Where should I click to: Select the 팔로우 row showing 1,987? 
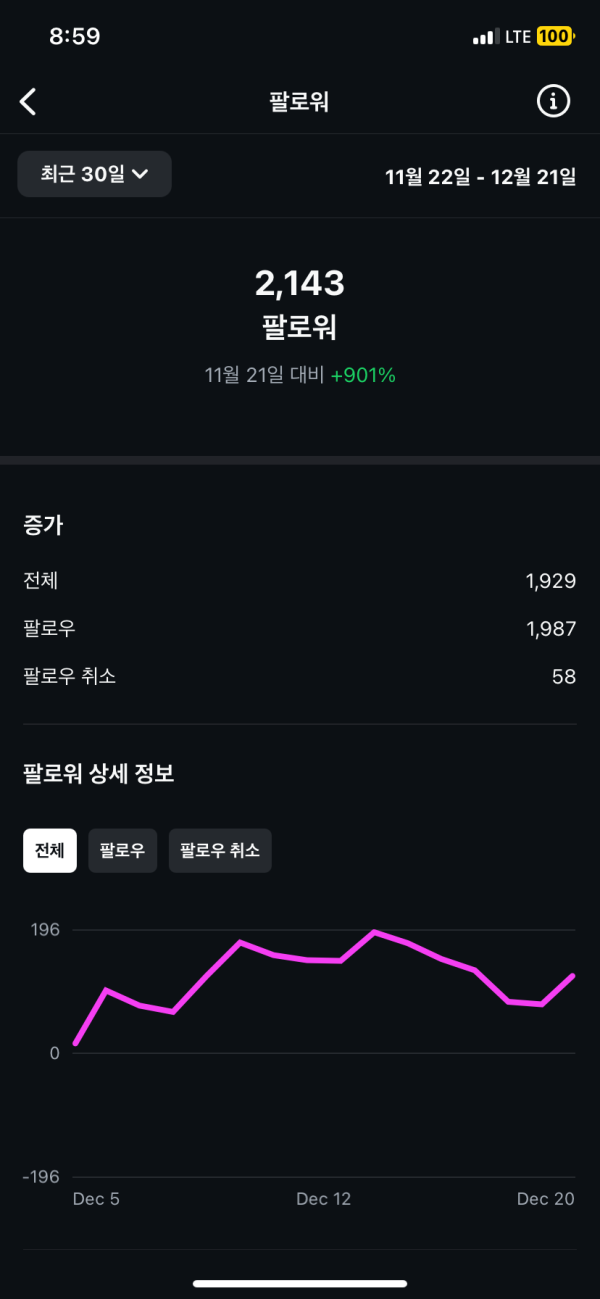(300, 628)
